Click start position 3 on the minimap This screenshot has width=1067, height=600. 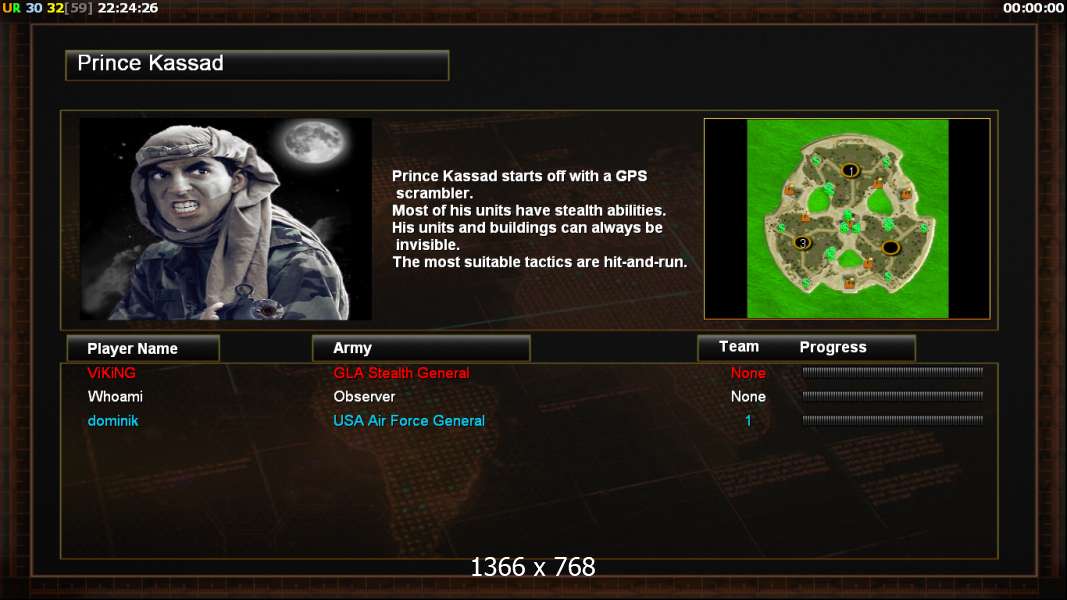coord(802,243)
